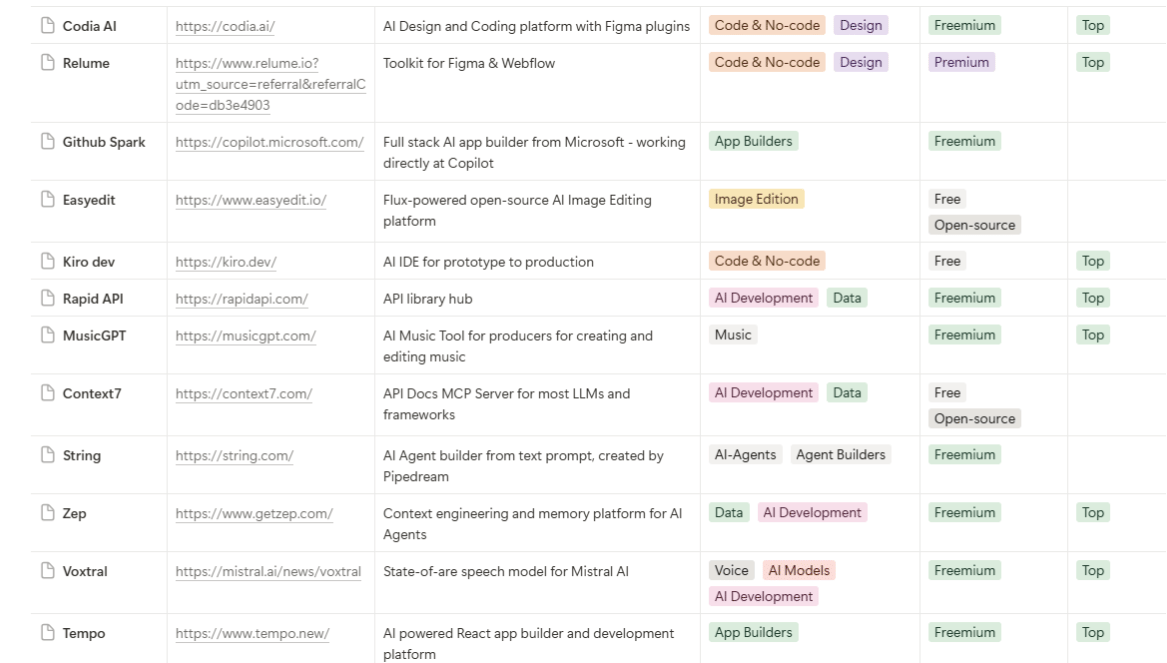This screenshot has height=663, width=1167.
Task: Click the Premium pricing tag for Relume
Action: (961, 62)
